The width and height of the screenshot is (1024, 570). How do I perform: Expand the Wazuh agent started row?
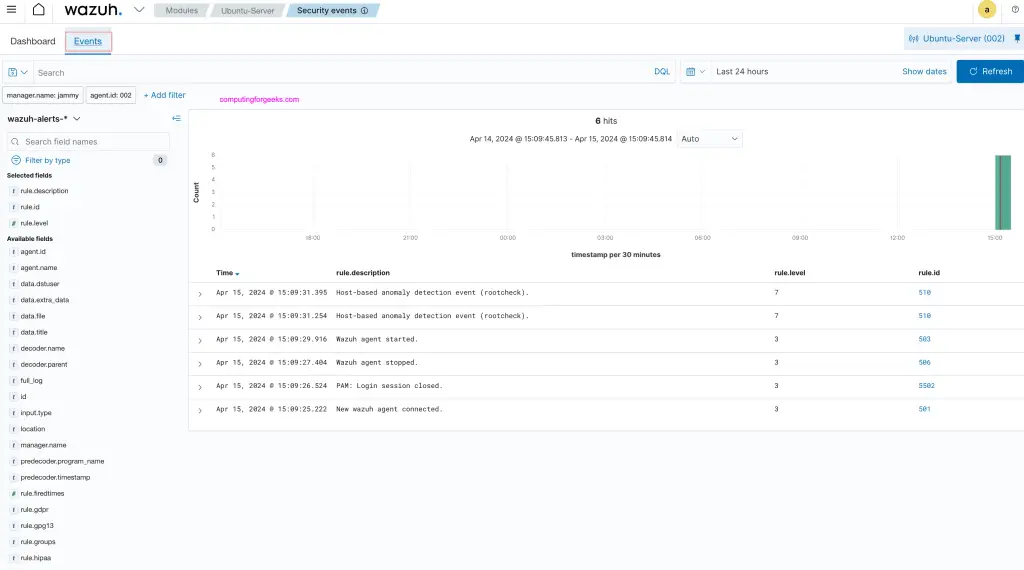(200, 340)
